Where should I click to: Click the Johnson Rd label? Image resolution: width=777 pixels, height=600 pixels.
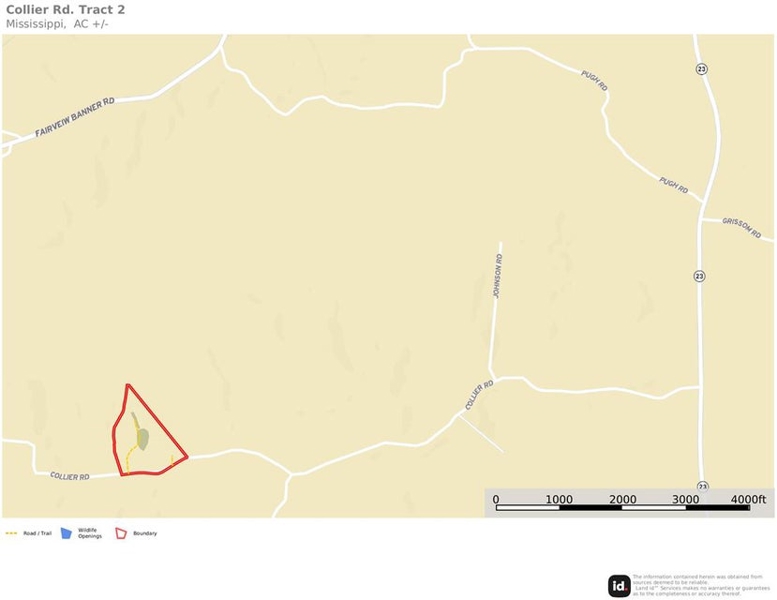(498, 276)
